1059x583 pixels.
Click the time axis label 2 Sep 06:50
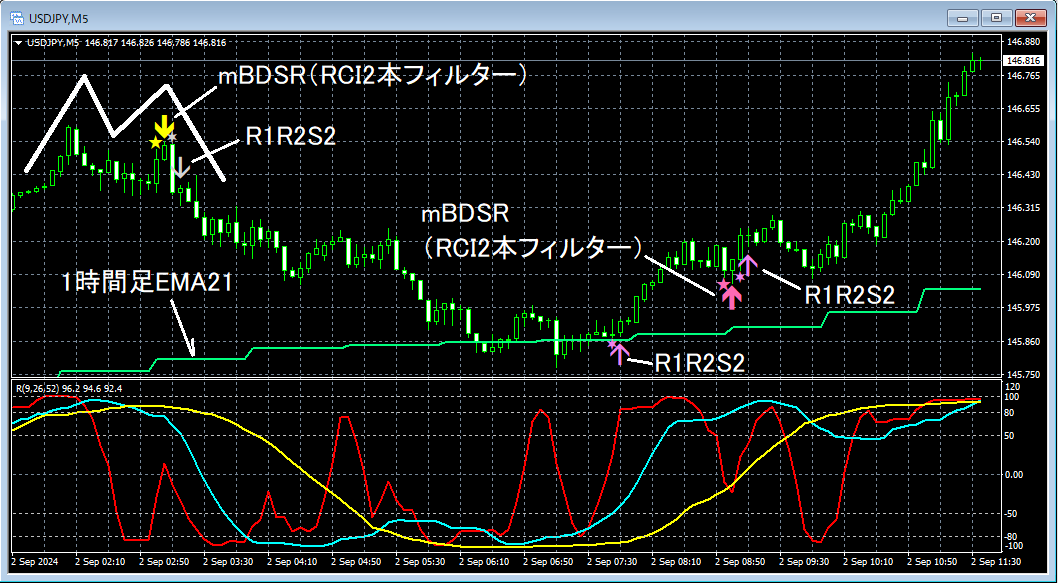click(548, 561)
